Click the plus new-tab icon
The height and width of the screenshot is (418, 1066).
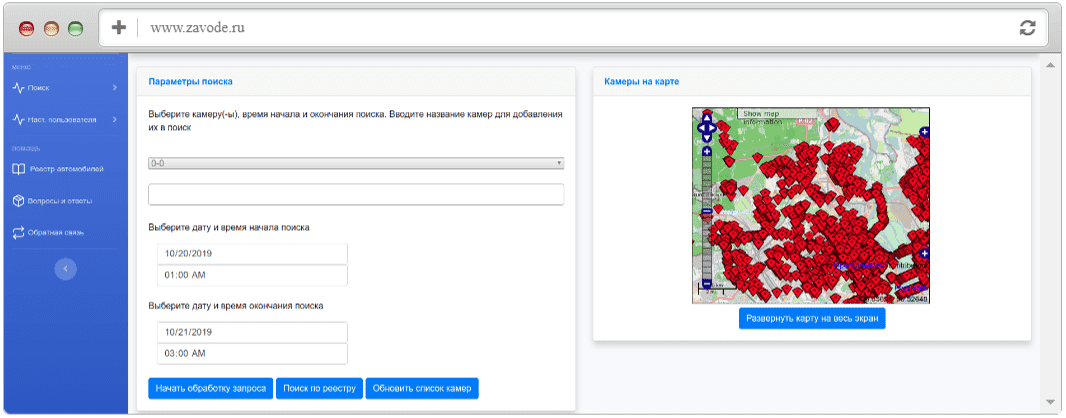[119, 28]
